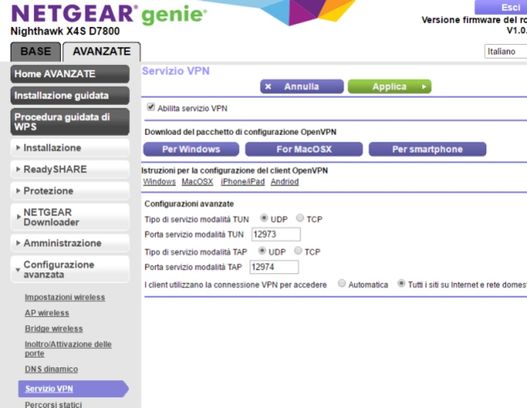Viewport: 527px width, 408px height.
Task: Open AP wireless link
Action: (x=47, y=313)
